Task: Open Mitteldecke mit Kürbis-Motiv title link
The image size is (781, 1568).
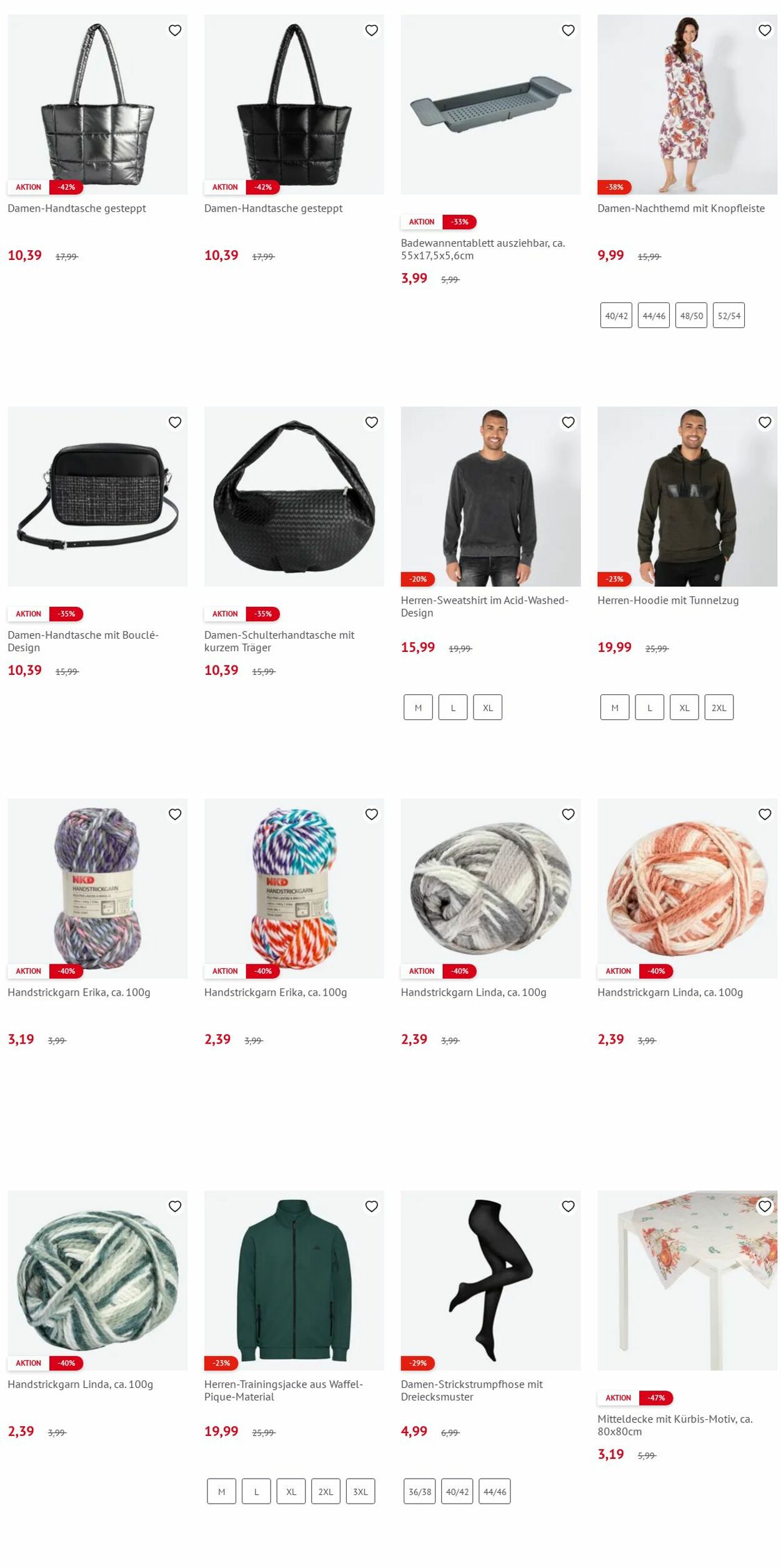Action: pyautogui.click(x=675, y=1425)
